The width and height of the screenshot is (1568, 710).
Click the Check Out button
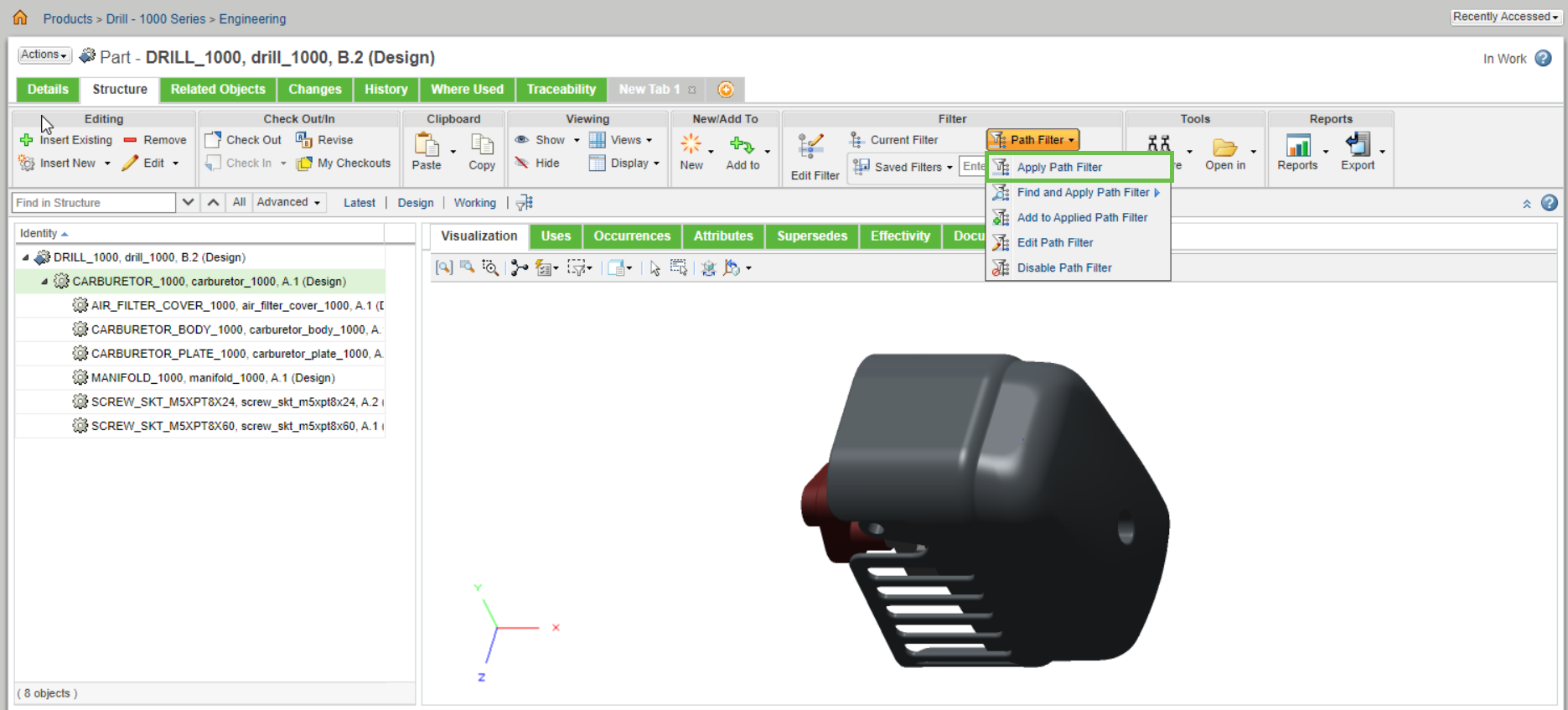(x=243, y=140)
